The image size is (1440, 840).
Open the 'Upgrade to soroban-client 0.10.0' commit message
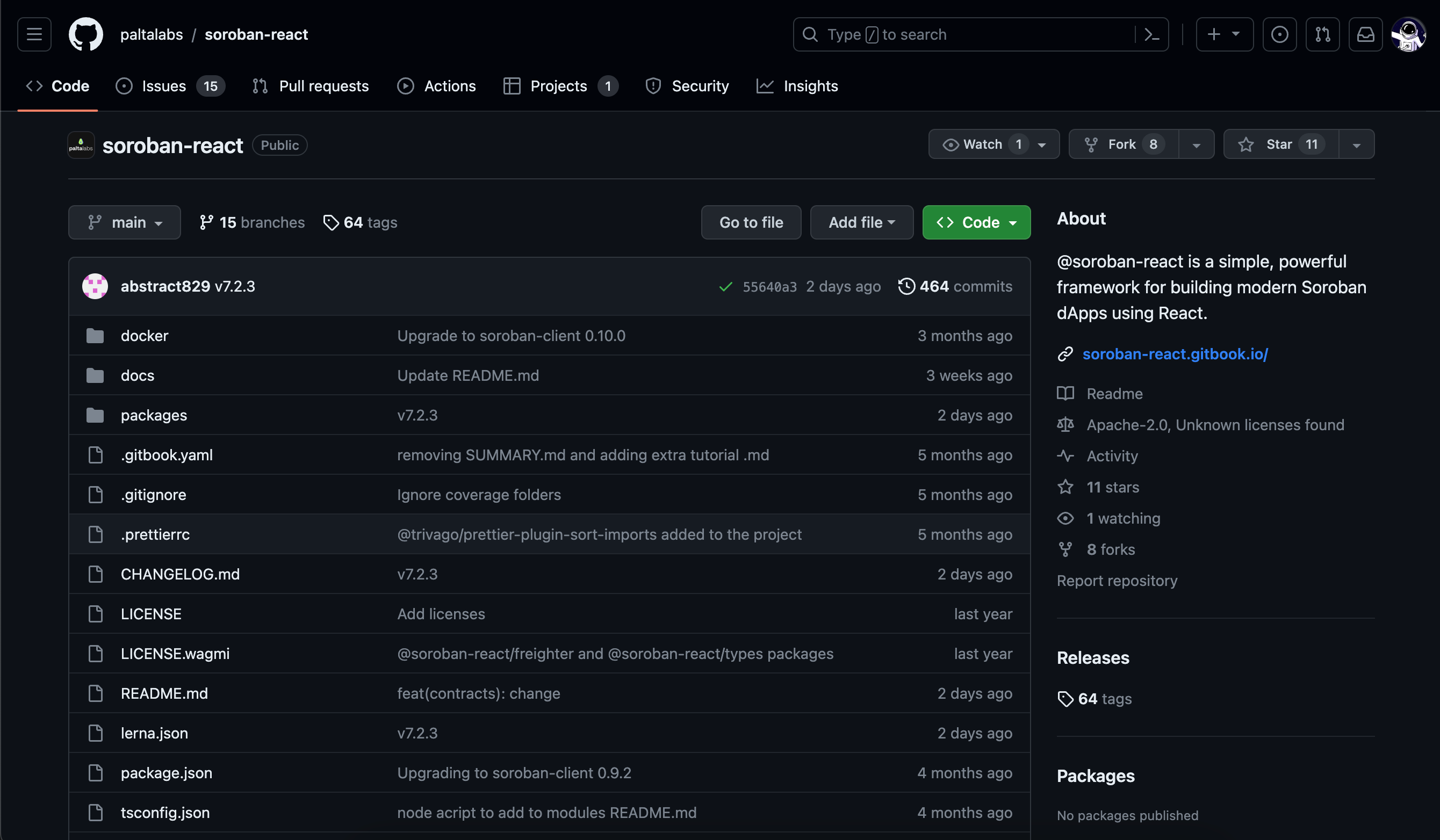pyautogui.click(x=511, y=336)
